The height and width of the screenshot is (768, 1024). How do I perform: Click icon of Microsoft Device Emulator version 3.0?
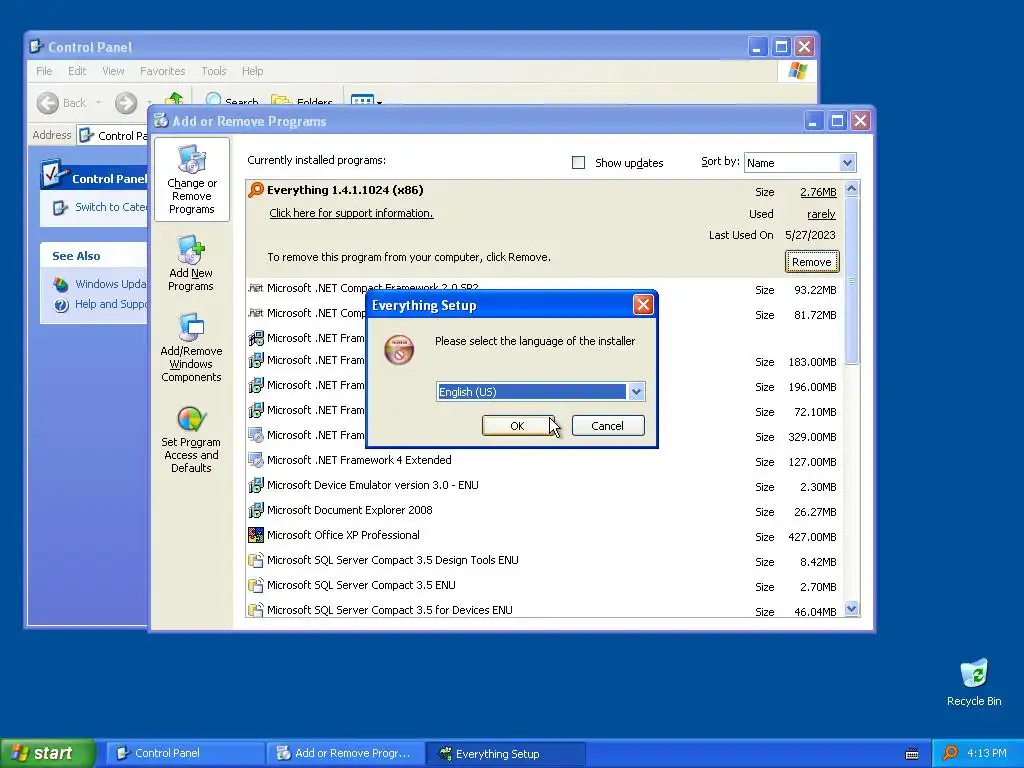[256, 485]
